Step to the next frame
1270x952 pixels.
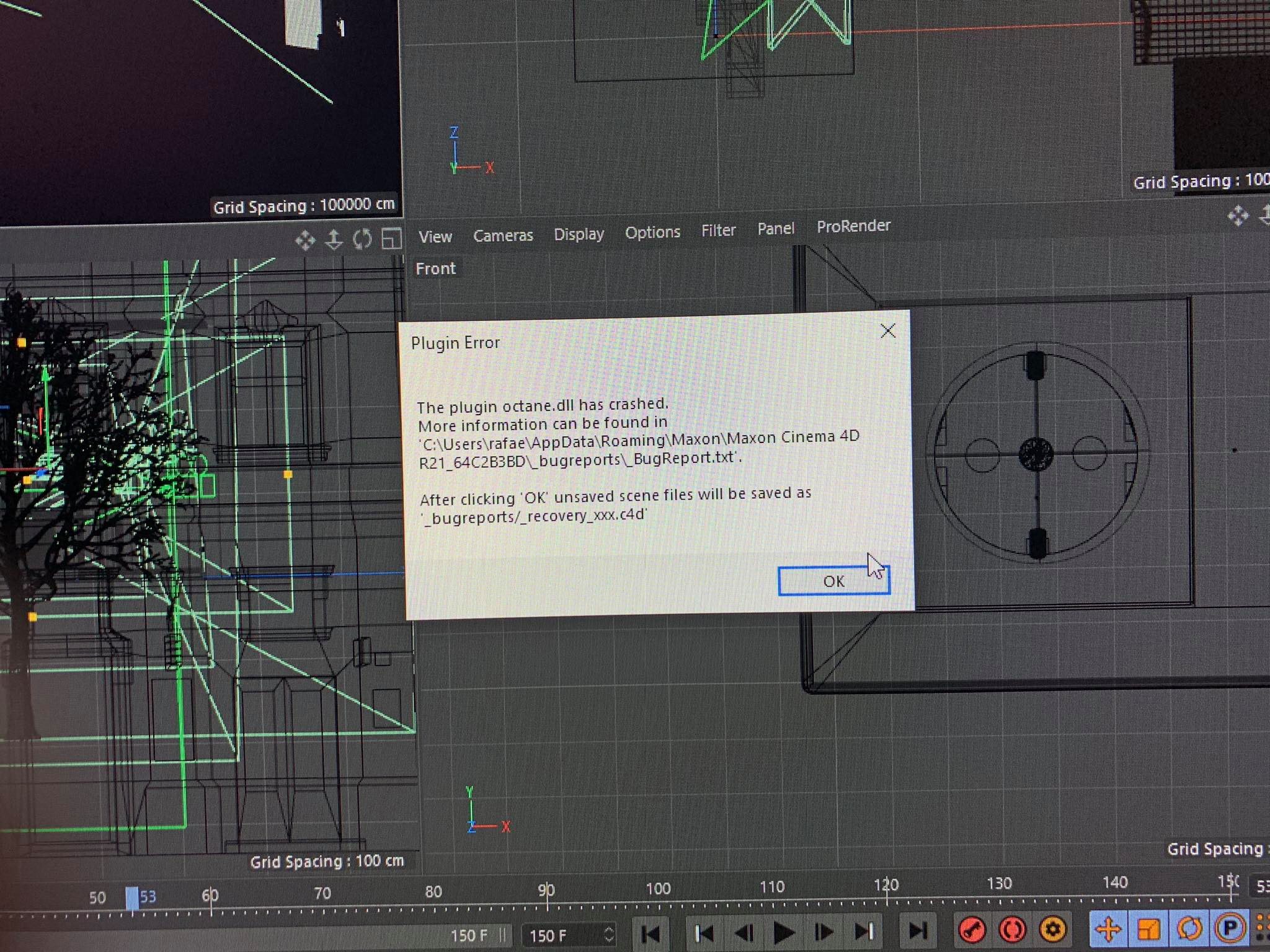(x=823, y=932)
